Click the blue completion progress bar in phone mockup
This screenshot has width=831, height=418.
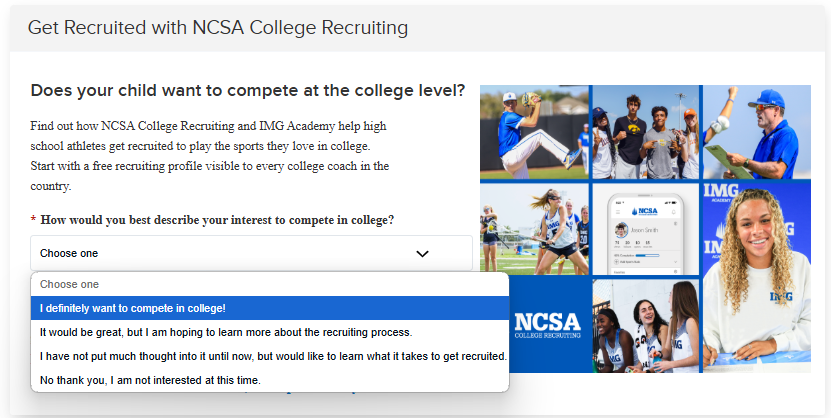pos(647,255)
